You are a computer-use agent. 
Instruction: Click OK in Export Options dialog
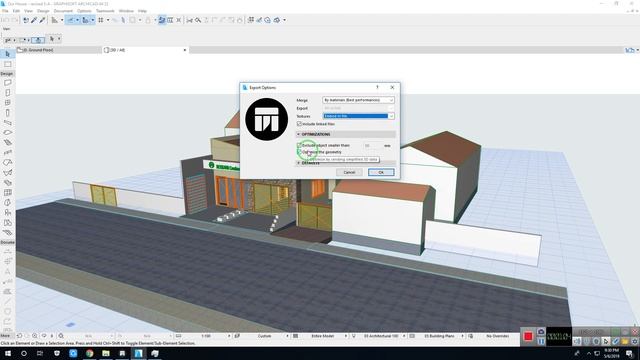(381, 172)
